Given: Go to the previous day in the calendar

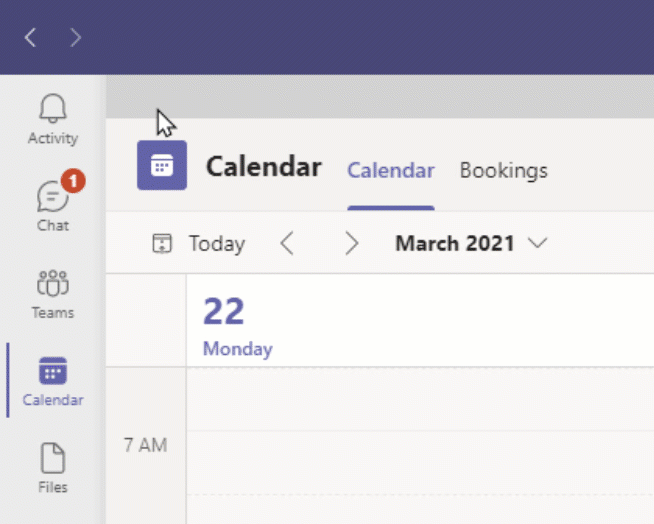Looking at the screenshot, I should click(287, 243).
